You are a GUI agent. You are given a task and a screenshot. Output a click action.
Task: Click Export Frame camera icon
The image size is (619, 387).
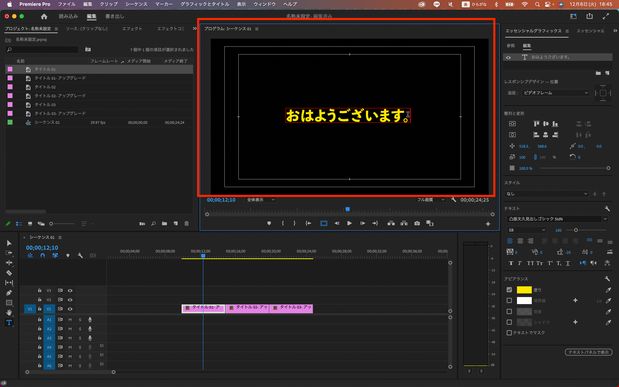(417, 224)
